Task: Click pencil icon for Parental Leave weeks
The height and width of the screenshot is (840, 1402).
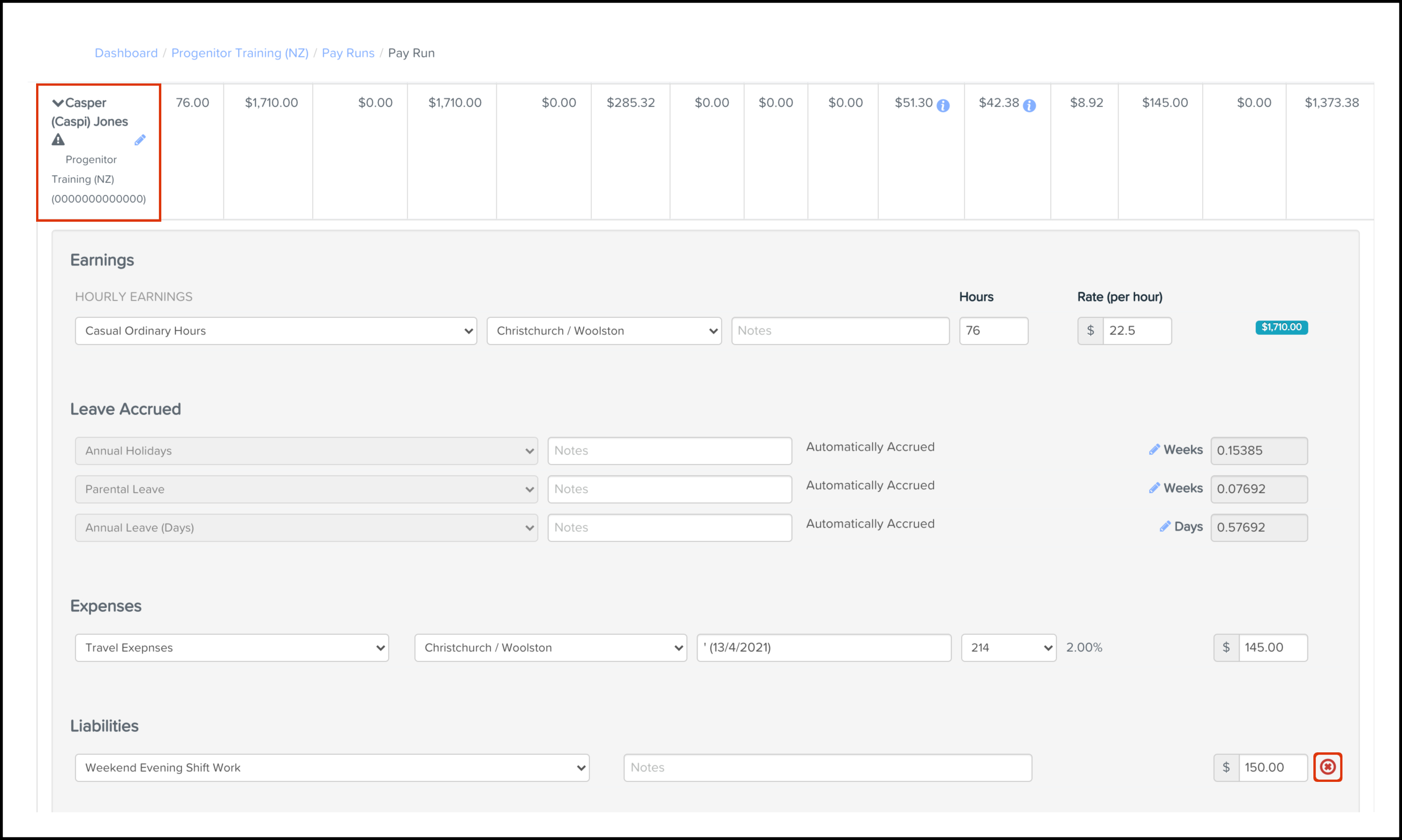Action: (x=1154, y=488)
